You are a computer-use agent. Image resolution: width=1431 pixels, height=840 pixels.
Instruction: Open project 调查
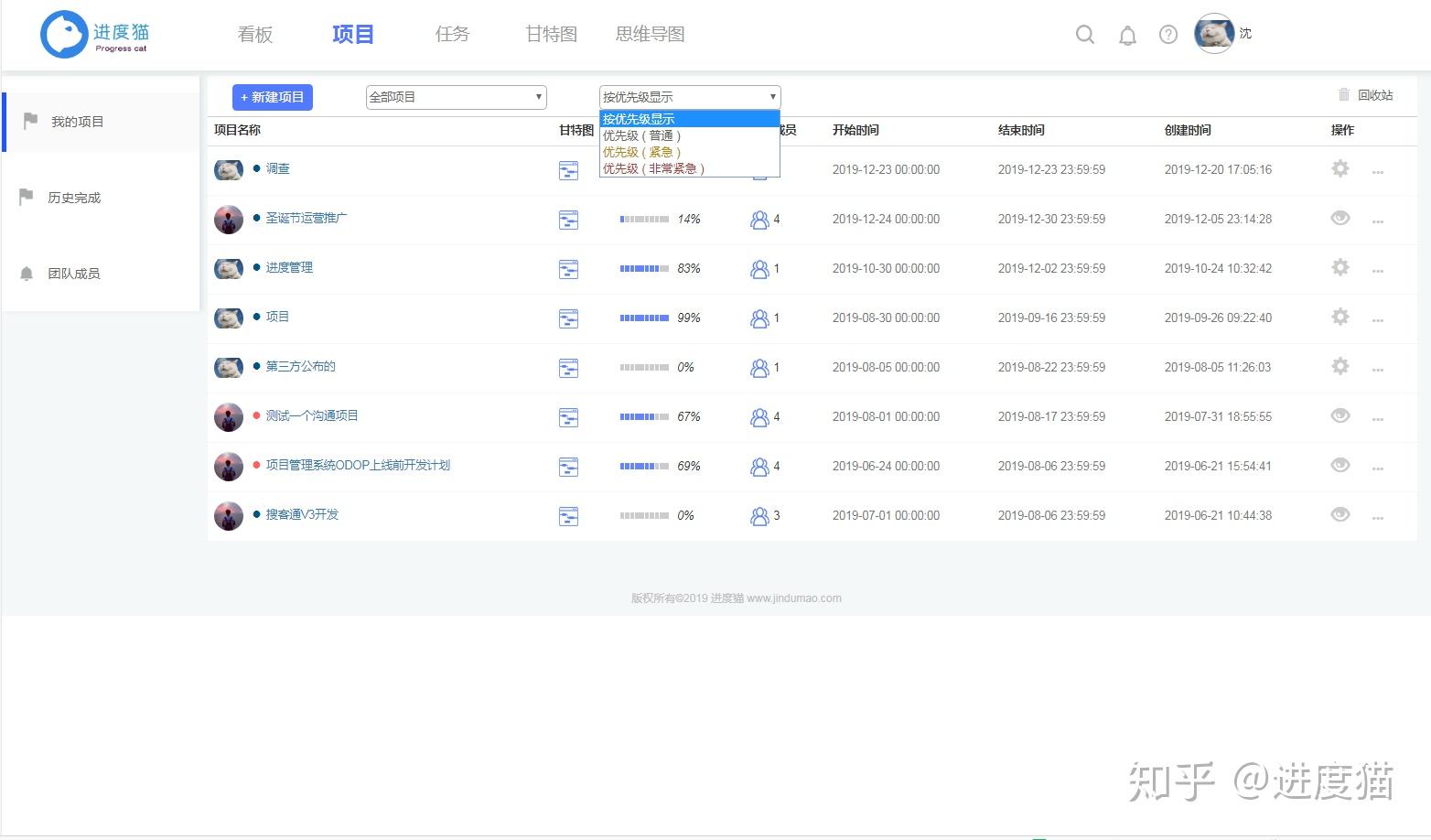click(278, 168)
